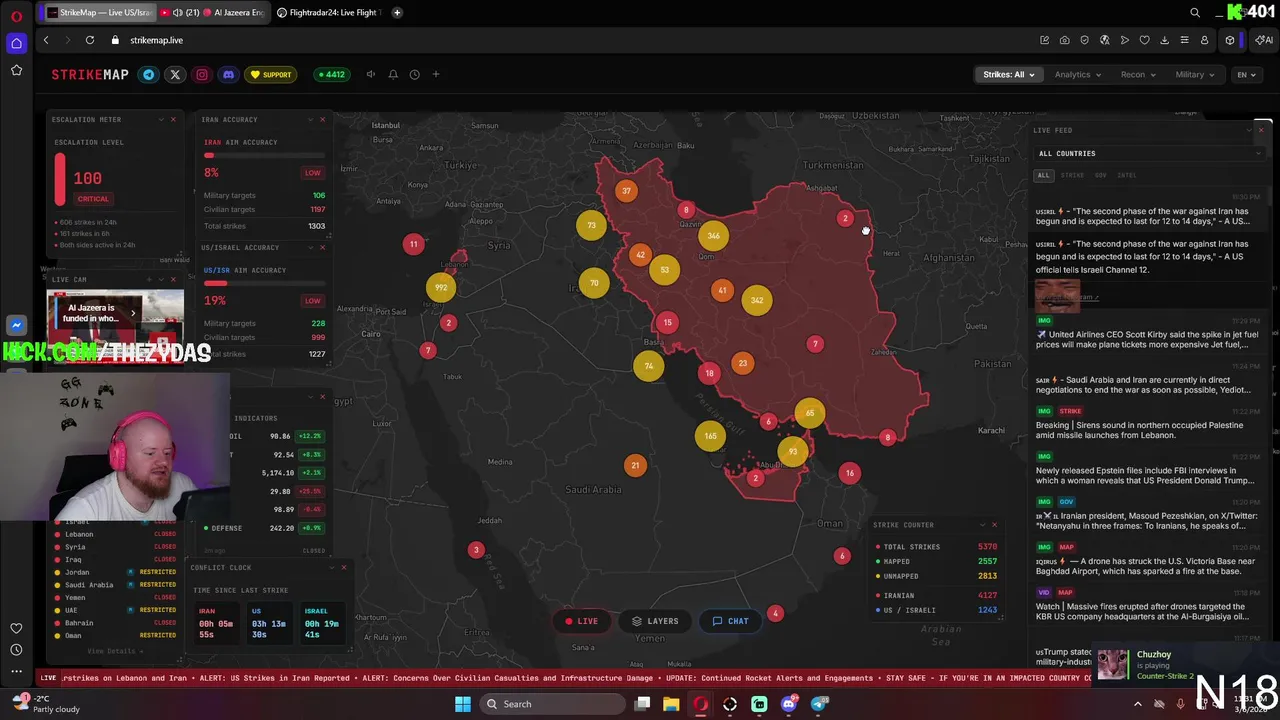This screenshot has height=720, width=1280.
Task: Go back to previous page
Action: 46,40
